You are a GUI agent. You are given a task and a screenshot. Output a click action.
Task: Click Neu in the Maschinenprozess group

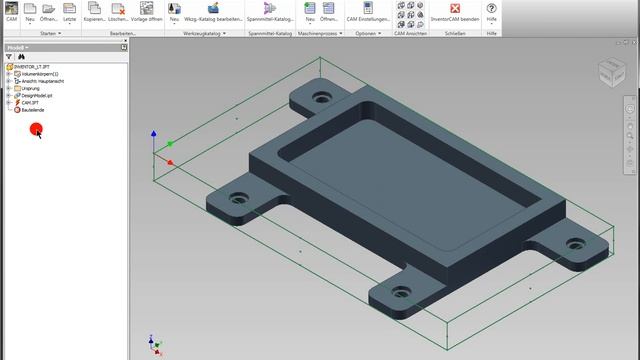click(x=310, y=12)
